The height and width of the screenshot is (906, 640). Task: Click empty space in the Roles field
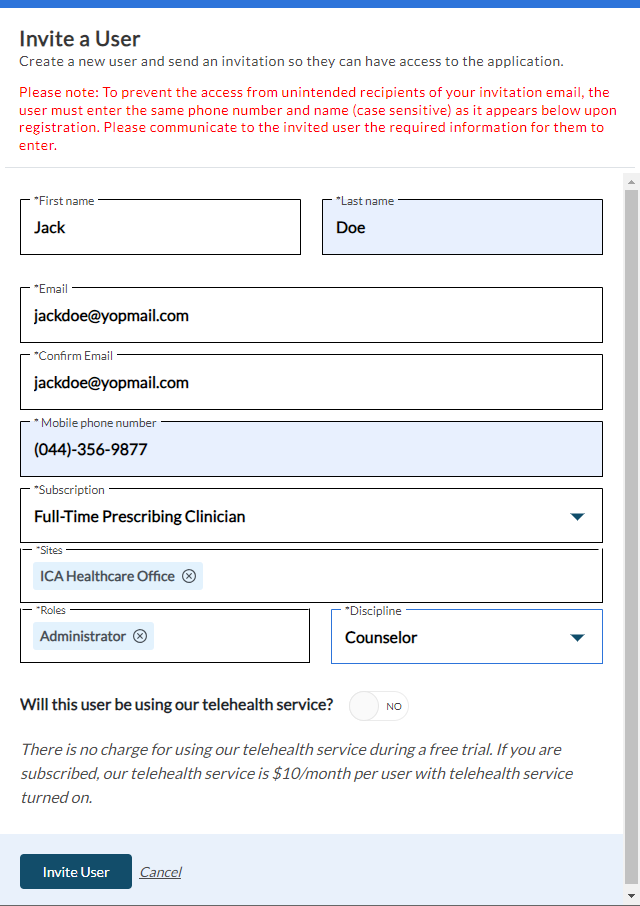click(x=230, y=637)
